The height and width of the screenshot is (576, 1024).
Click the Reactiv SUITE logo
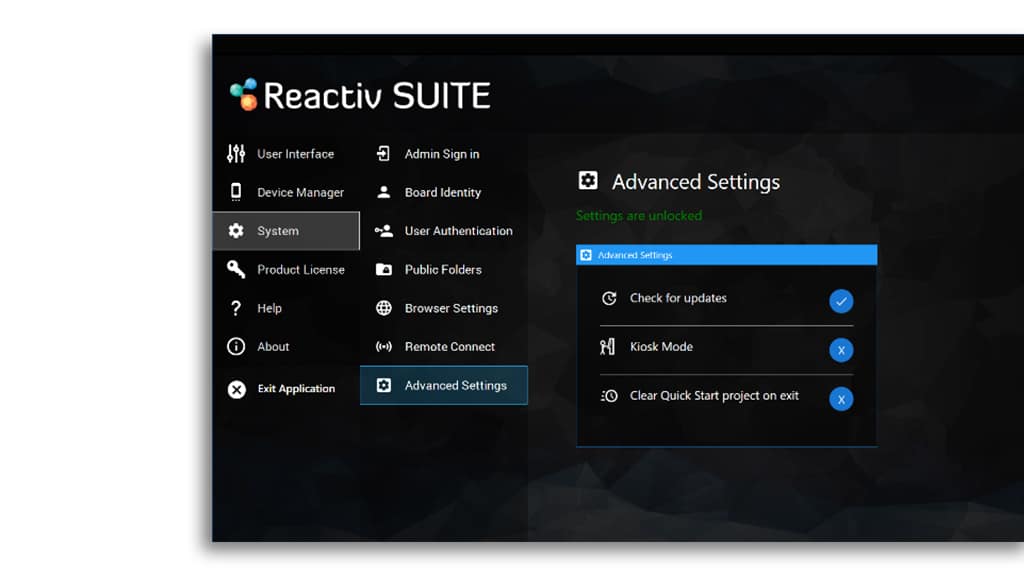click(360, 95)
